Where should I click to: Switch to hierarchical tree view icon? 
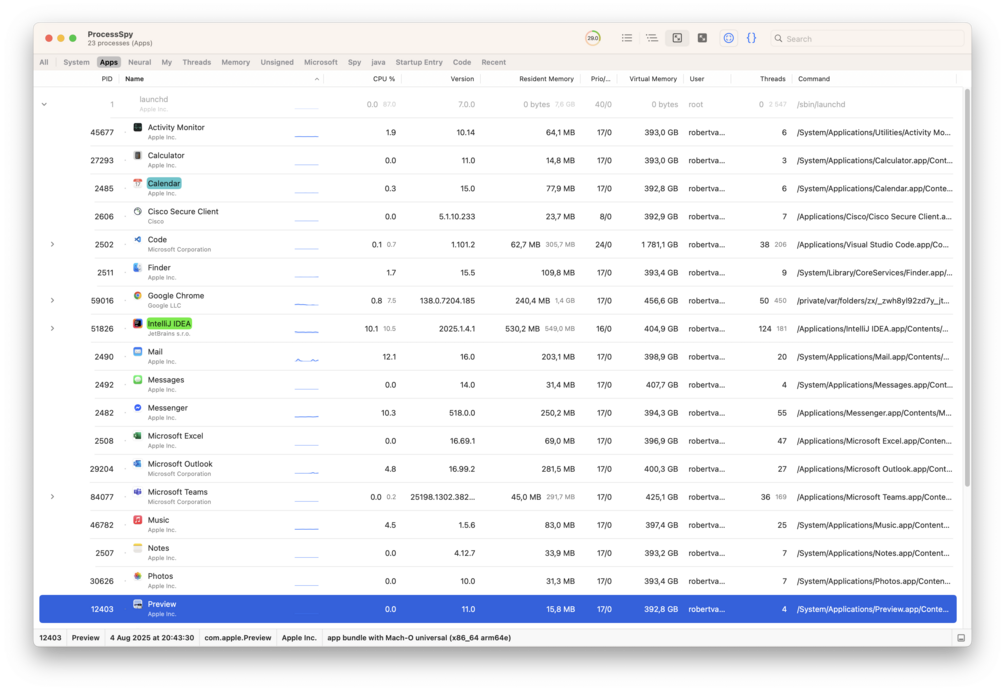click(x=652, y=38)
